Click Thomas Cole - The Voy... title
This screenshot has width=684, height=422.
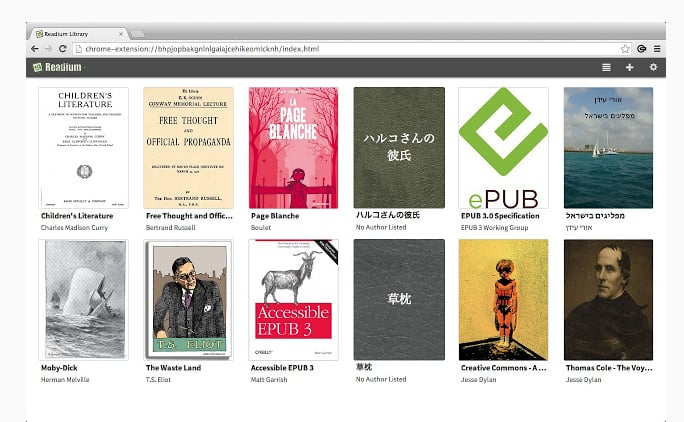pyautogui.click(x=609, y=368)
